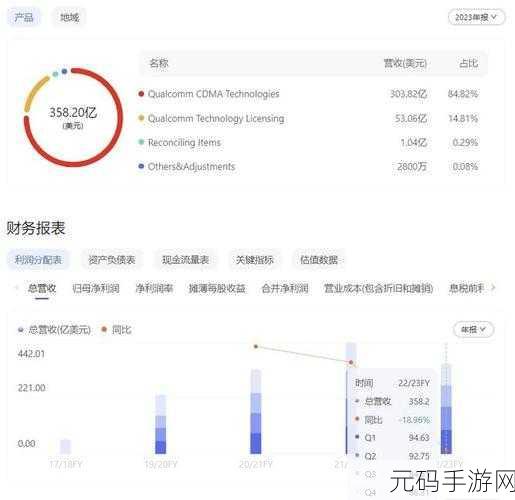Open the 2023年报 period dropdown
The image size is (515, 500).
pos(476,17)
